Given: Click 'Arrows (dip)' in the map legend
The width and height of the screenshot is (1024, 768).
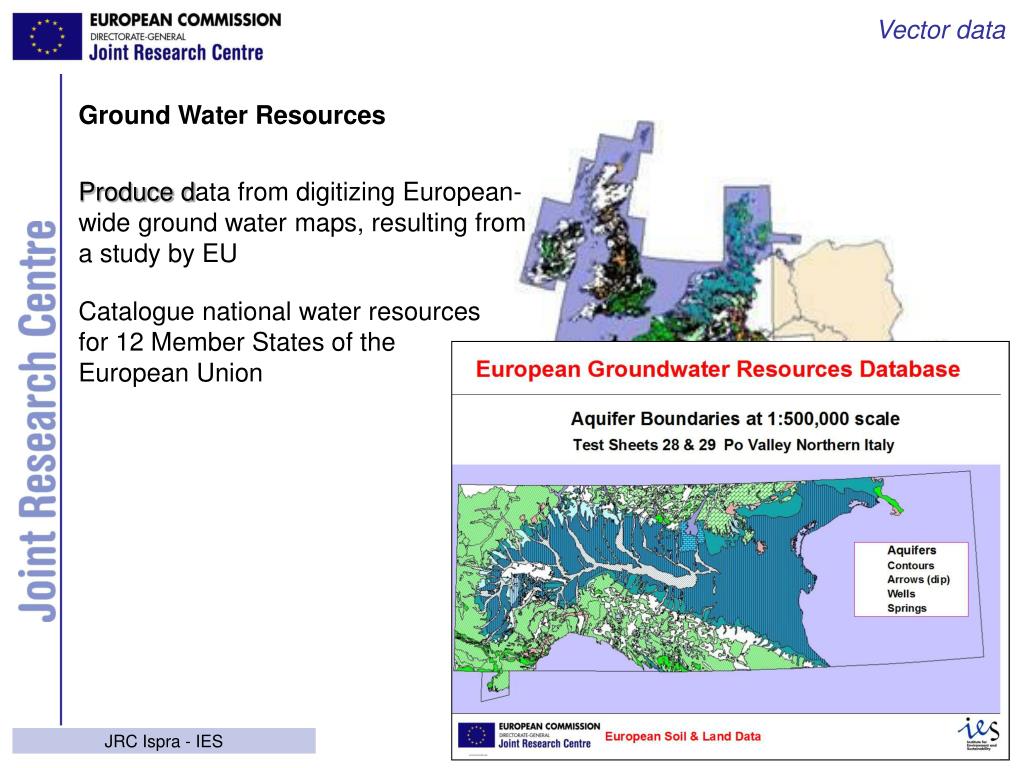Looking at the screenshot, I should coord(918,579).
